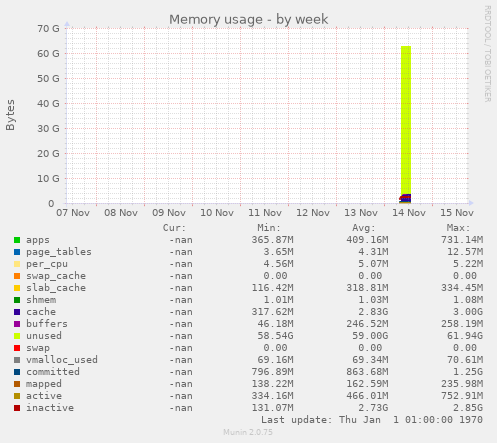Click the 'apps' legend label
The height and width of the screenshot is (443, 497).
(x=38, y=240)
